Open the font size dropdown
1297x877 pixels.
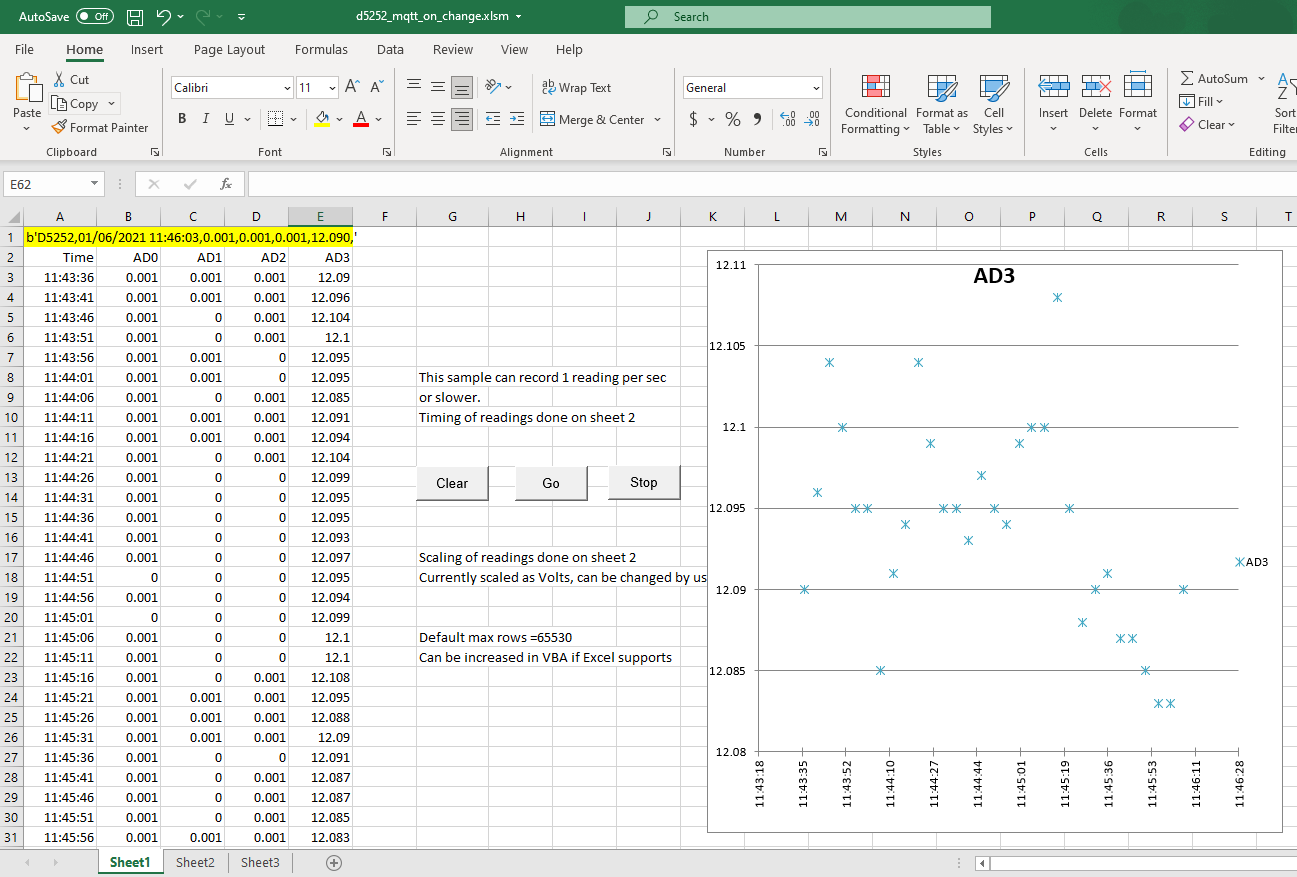click(332, 88)
